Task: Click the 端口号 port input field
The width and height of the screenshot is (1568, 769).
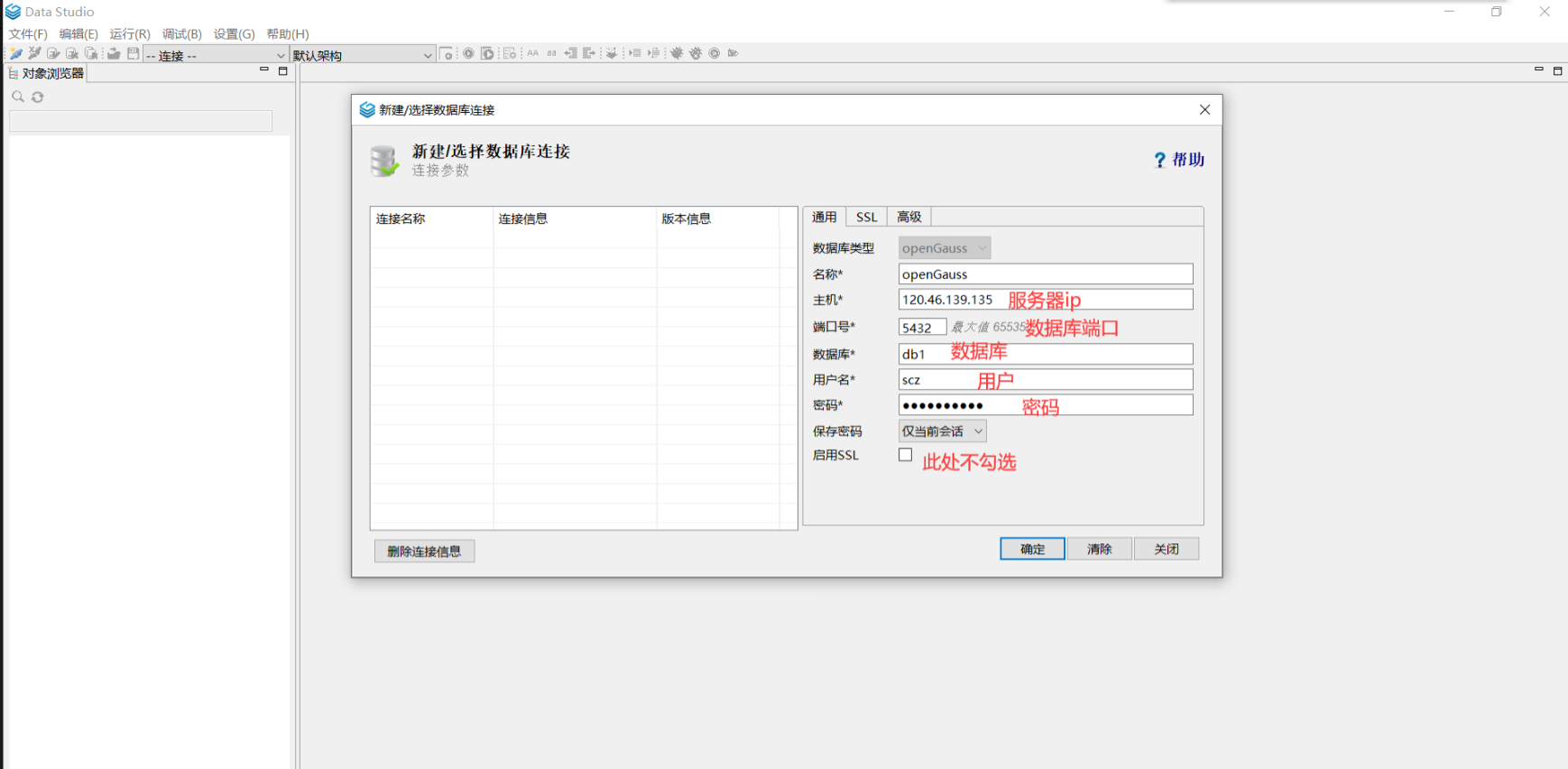Action: tap(921, 328)
